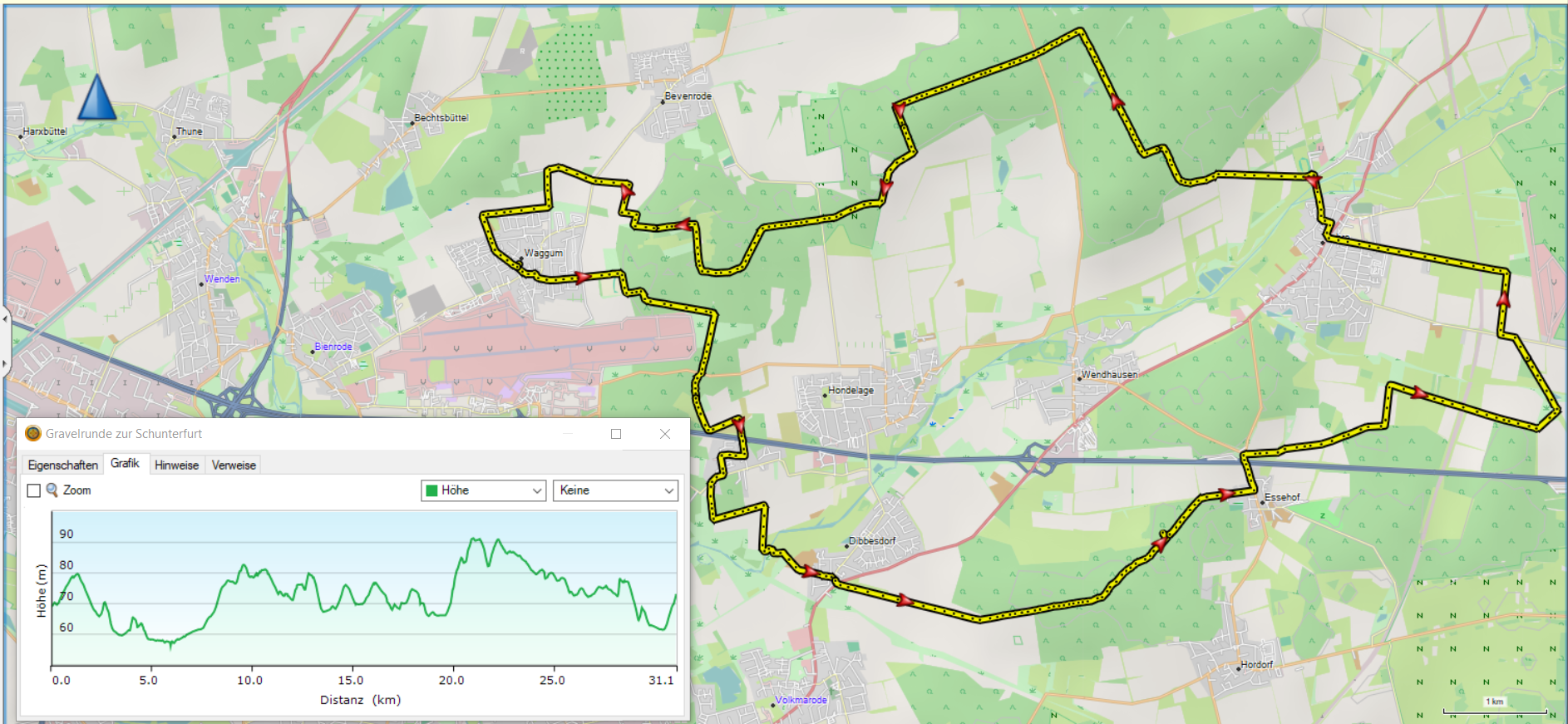The height and width of the screenshot is (724, 1568).
Task: Close the Gravelrunde zur Schunterfurt dialog
Action: [x=665, y=433]
